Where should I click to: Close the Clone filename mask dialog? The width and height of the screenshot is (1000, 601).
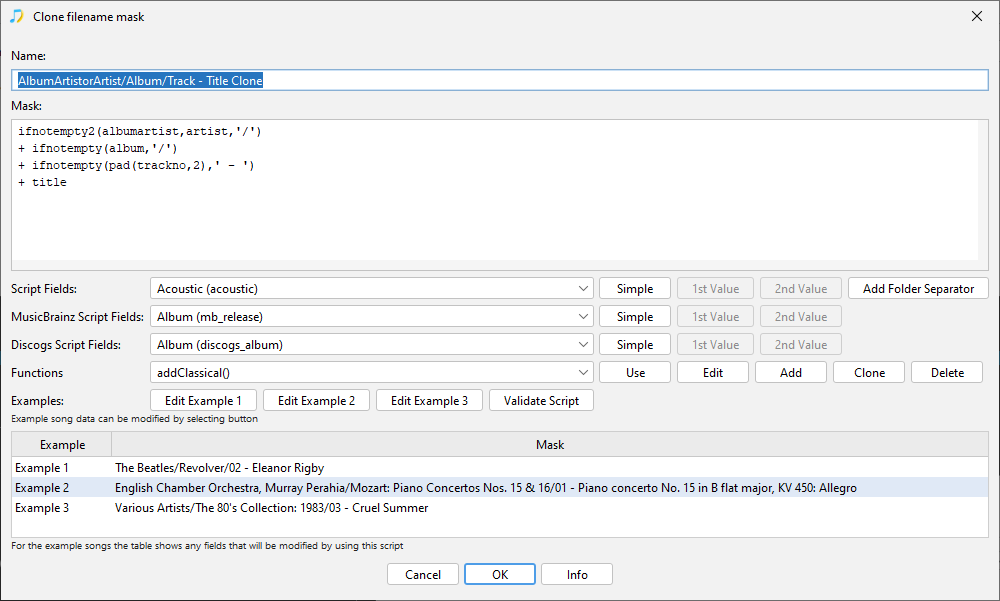point(976,16)
